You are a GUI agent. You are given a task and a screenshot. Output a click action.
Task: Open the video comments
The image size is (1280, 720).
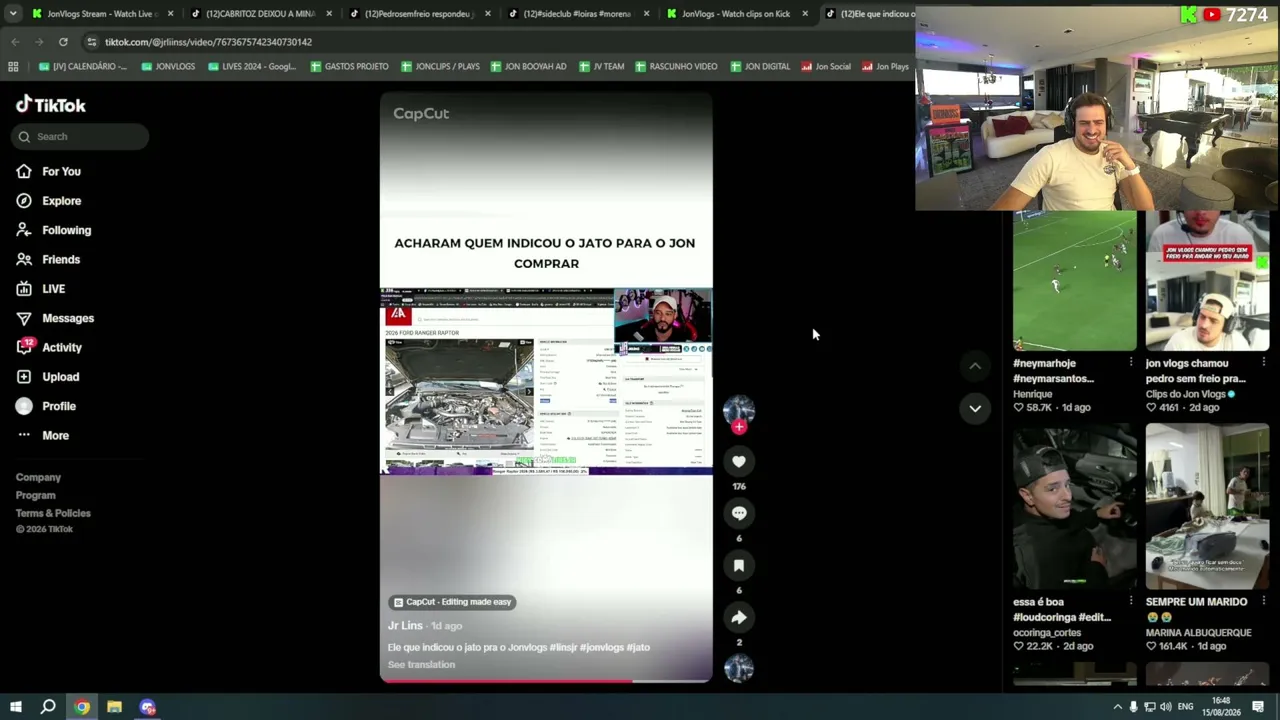pos(739,513)
